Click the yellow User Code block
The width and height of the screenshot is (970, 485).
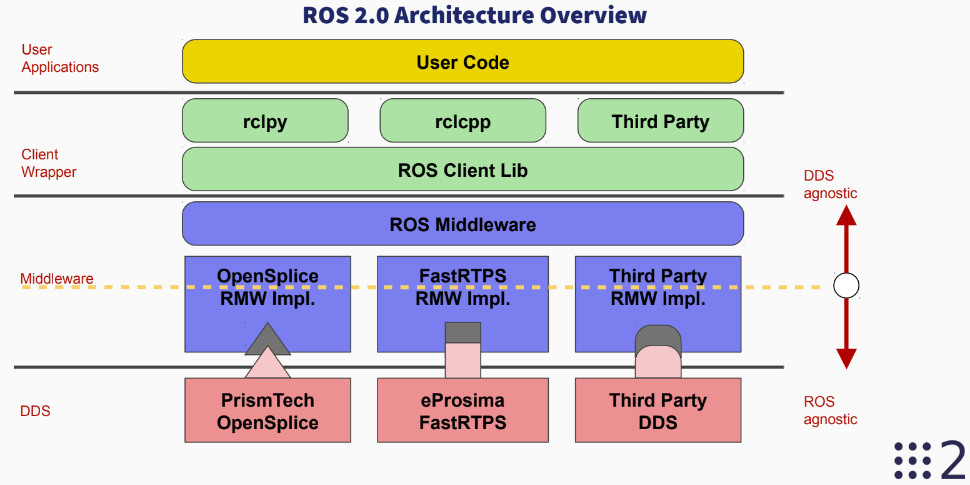point(463,61)
